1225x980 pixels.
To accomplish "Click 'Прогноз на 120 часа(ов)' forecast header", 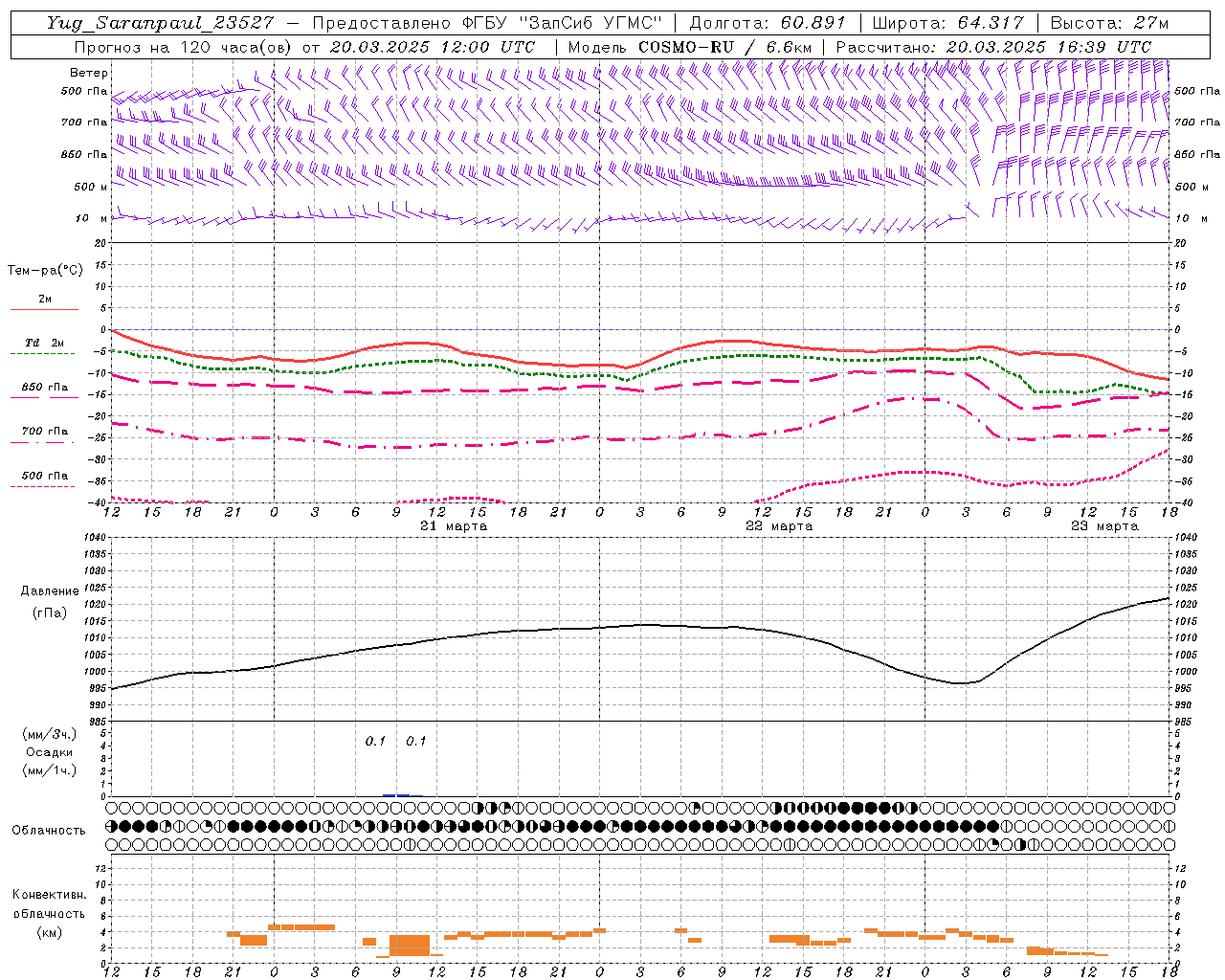I will (185, 47).
